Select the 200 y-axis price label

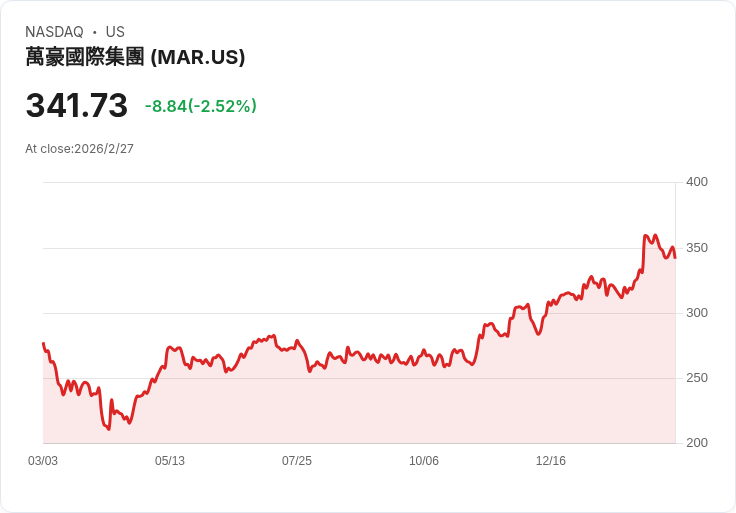697,443
